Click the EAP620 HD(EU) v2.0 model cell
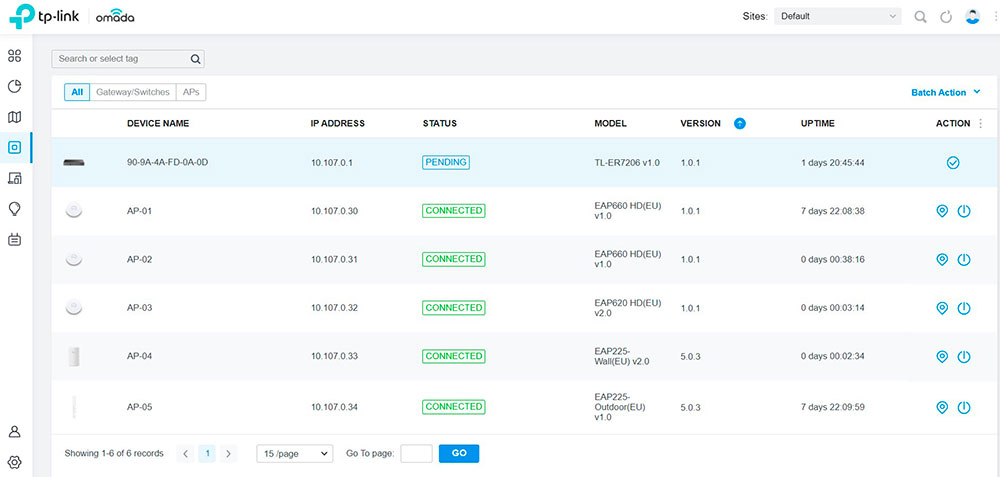This screenshot has height=477, width=1000. pos(628,307)
